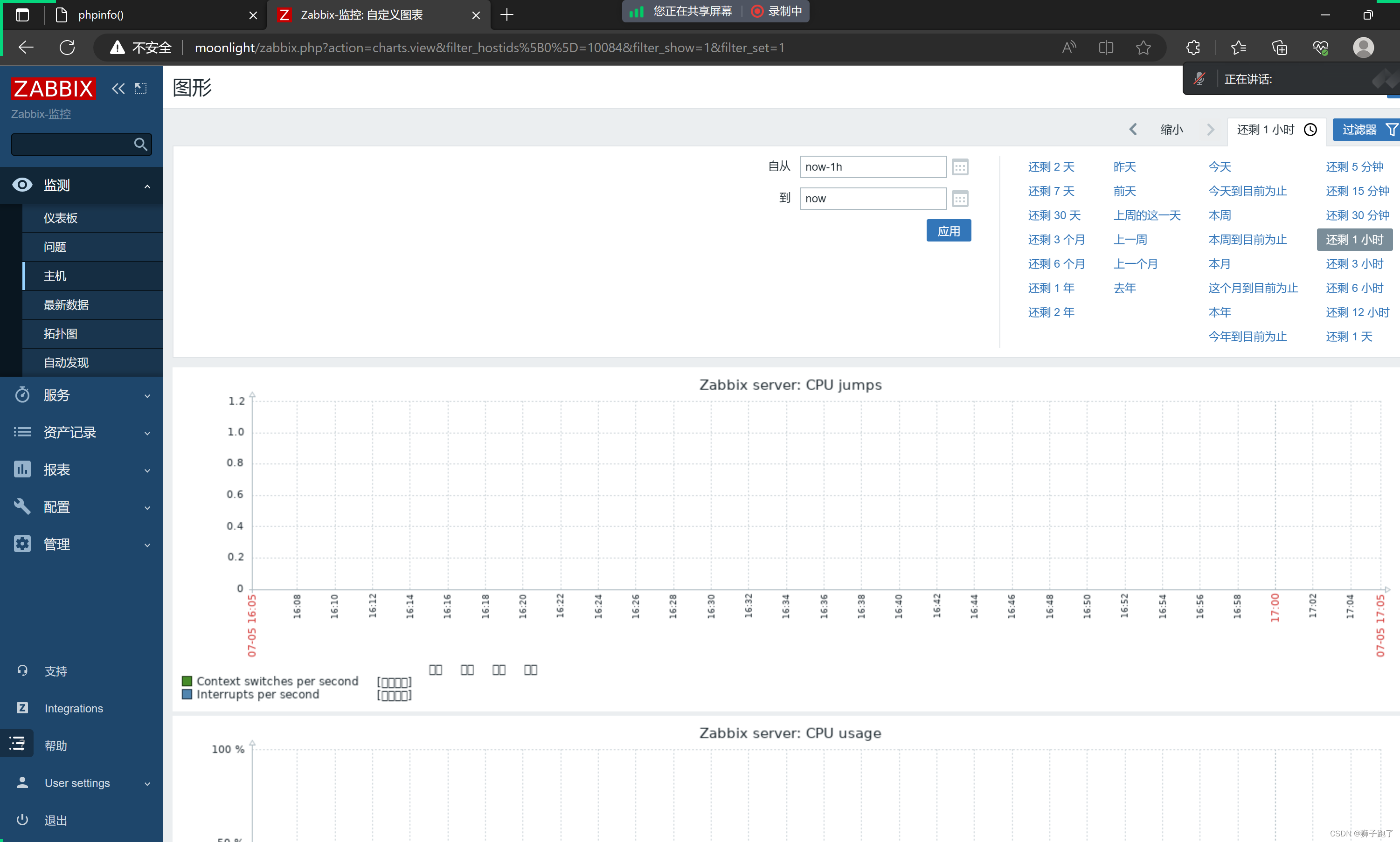Screen dimensions: 1400x842
Task: Click the Zabbix logo
Action: click(53, 89)
